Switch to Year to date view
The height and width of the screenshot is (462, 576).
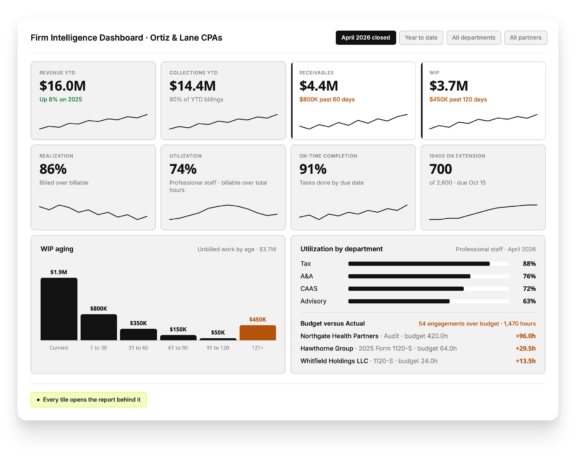(421, 37)
